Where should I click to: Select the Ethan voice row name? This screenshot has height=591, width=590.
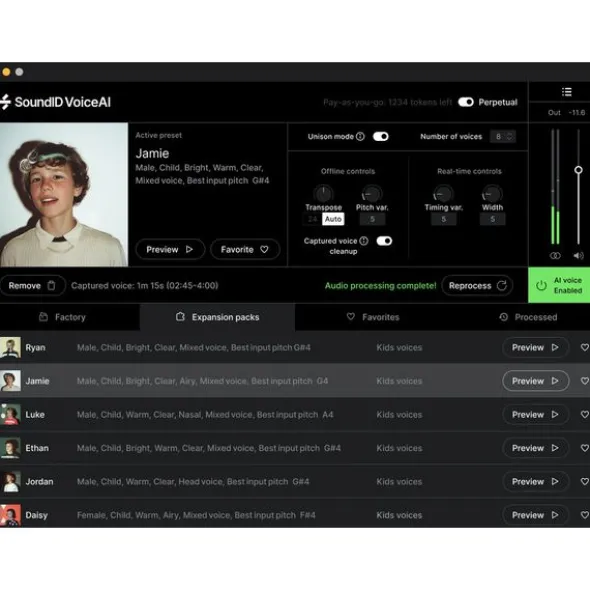coord(37,448)
